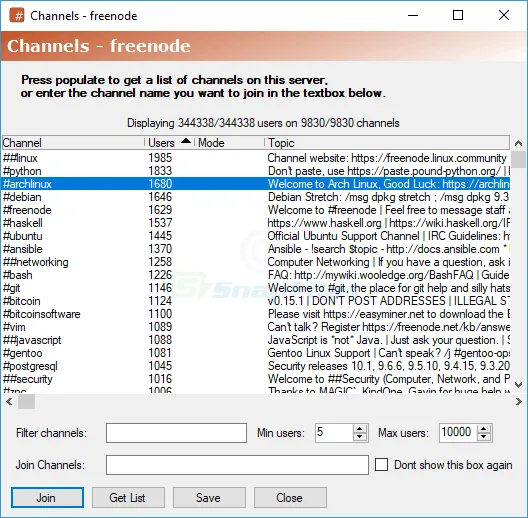Click user count 1833
The width and height of the screenshot is (528, 518).
(160, 171)
